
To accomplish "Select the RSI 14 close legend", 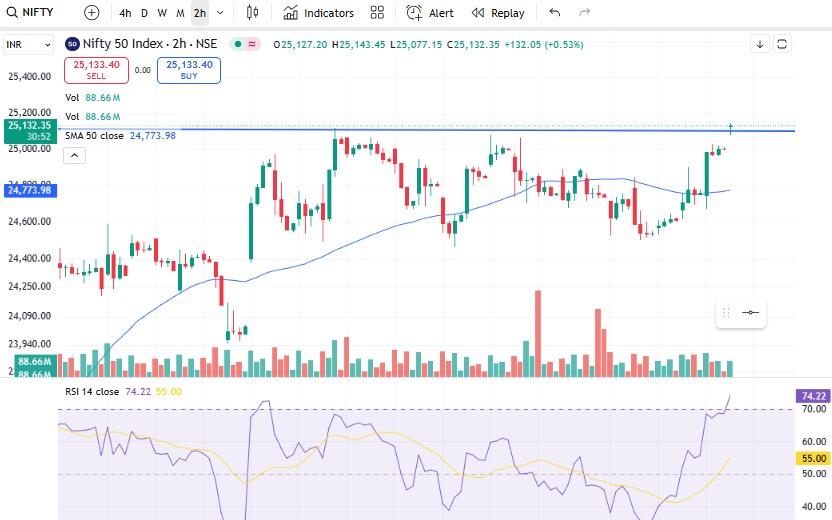I will point(123,392).
